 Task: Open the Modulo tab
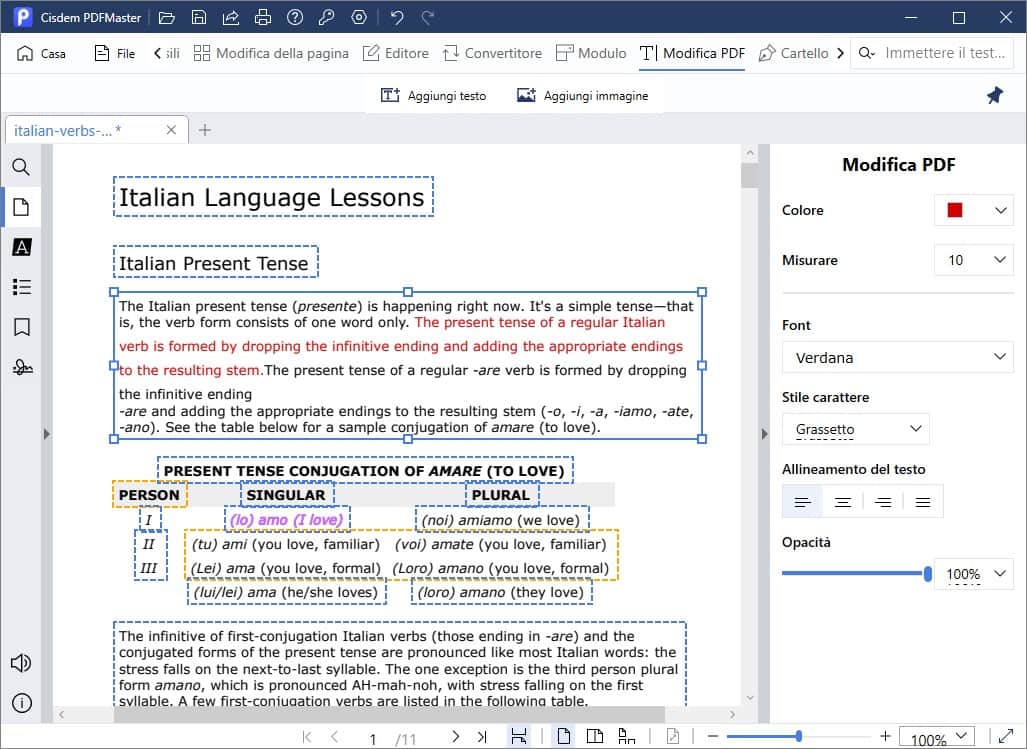click(590, 53)
